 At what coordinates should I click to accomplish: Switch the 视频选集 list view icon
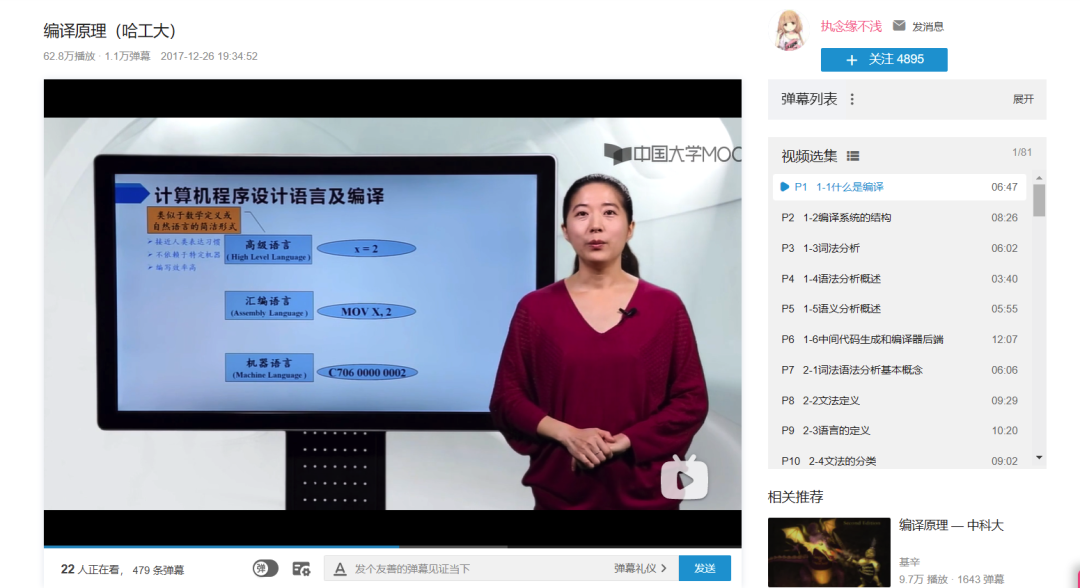(853, 156)
